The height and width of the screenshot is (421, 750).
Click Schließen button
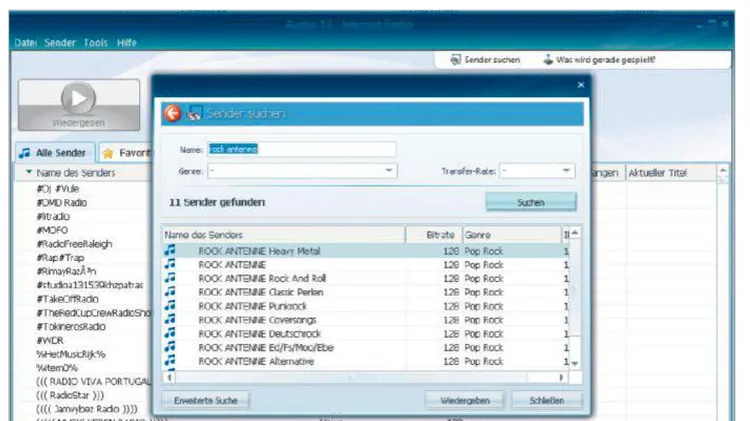tap(547, 400)
